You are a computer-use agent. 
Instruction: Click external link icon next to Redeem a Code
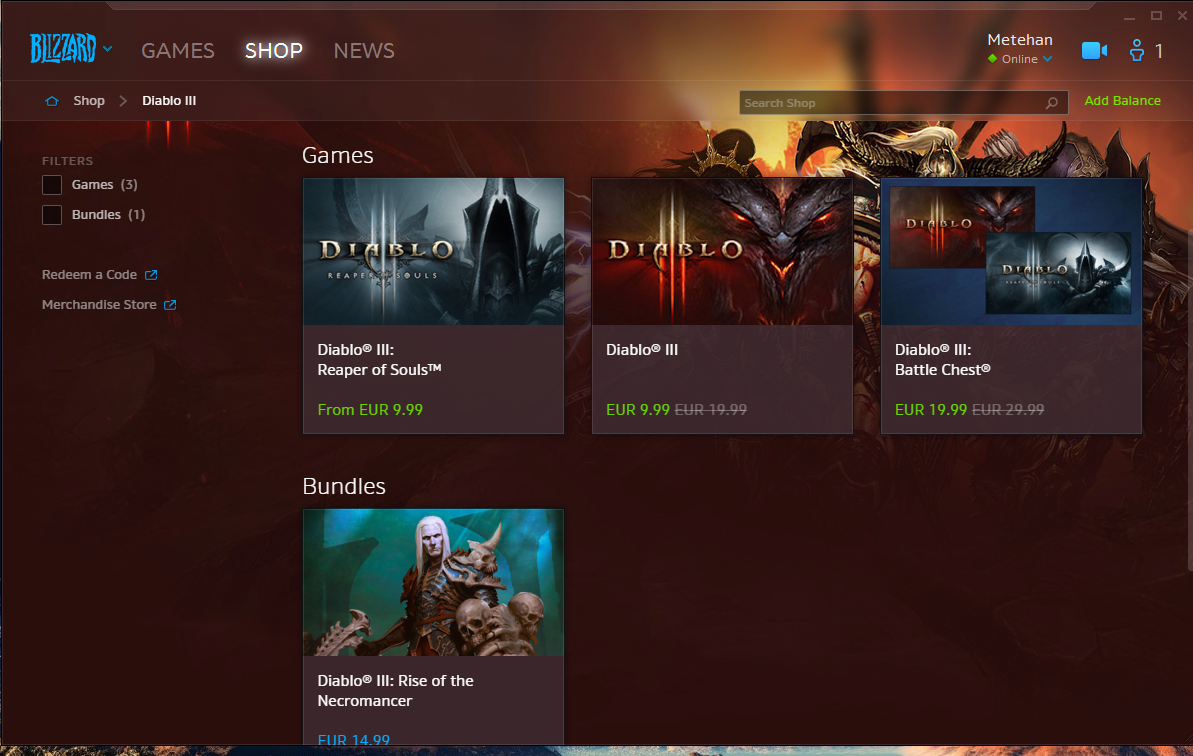[151, 275]
